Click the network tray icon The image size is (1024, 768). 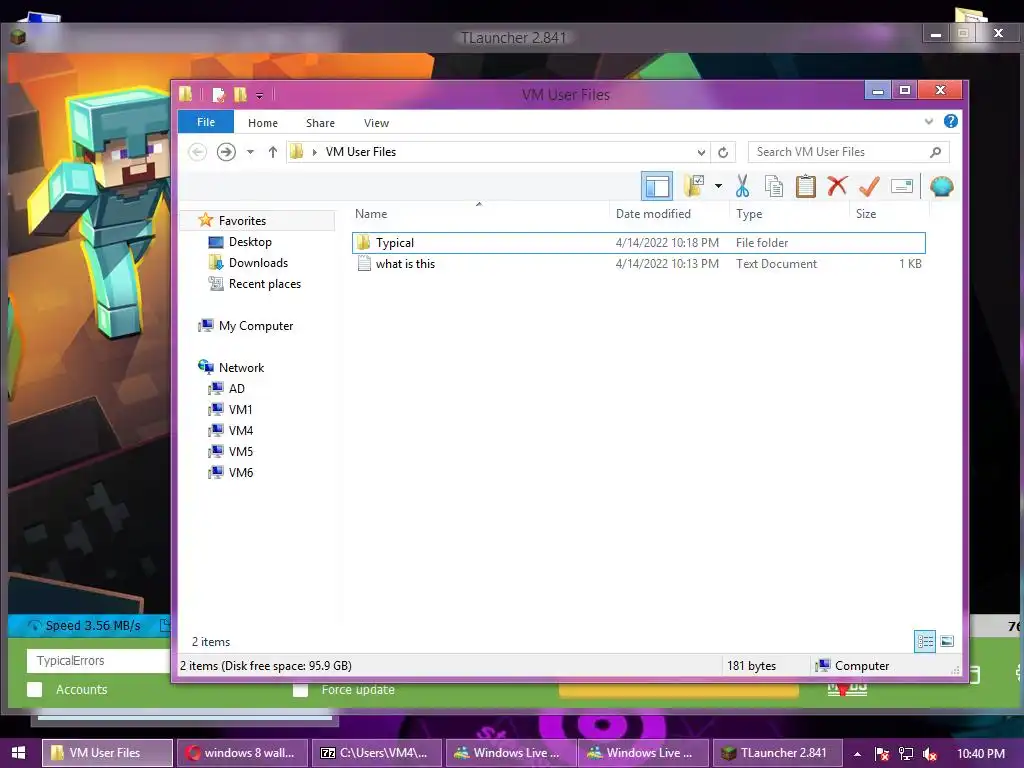906,754
